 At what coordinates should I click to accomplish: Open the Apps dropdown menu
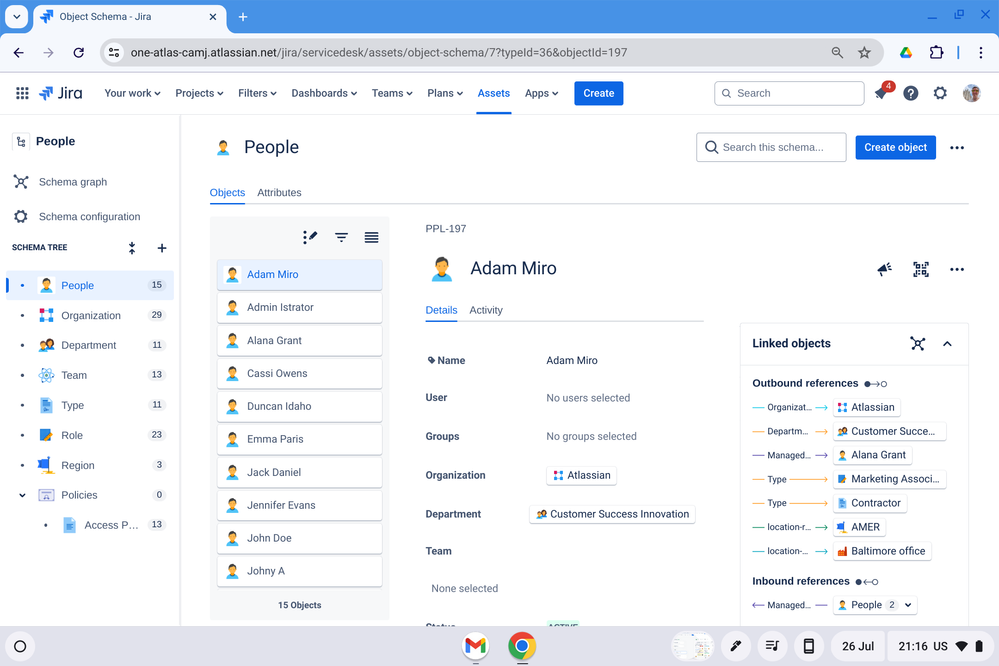542,93
